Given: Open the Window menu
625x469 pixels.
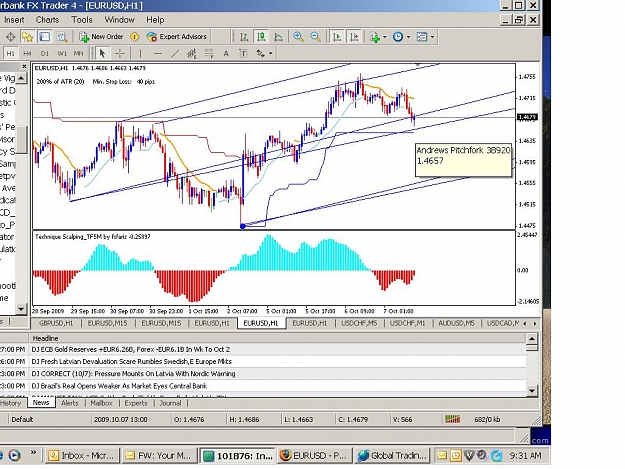Looking at the screenshot, I should coord(119,20).
